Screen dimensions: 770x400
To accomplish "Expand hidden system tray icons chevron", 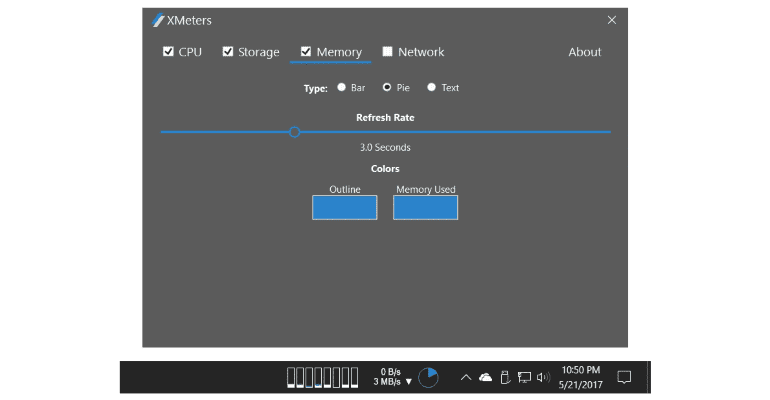I will click(x=466, y=377).
